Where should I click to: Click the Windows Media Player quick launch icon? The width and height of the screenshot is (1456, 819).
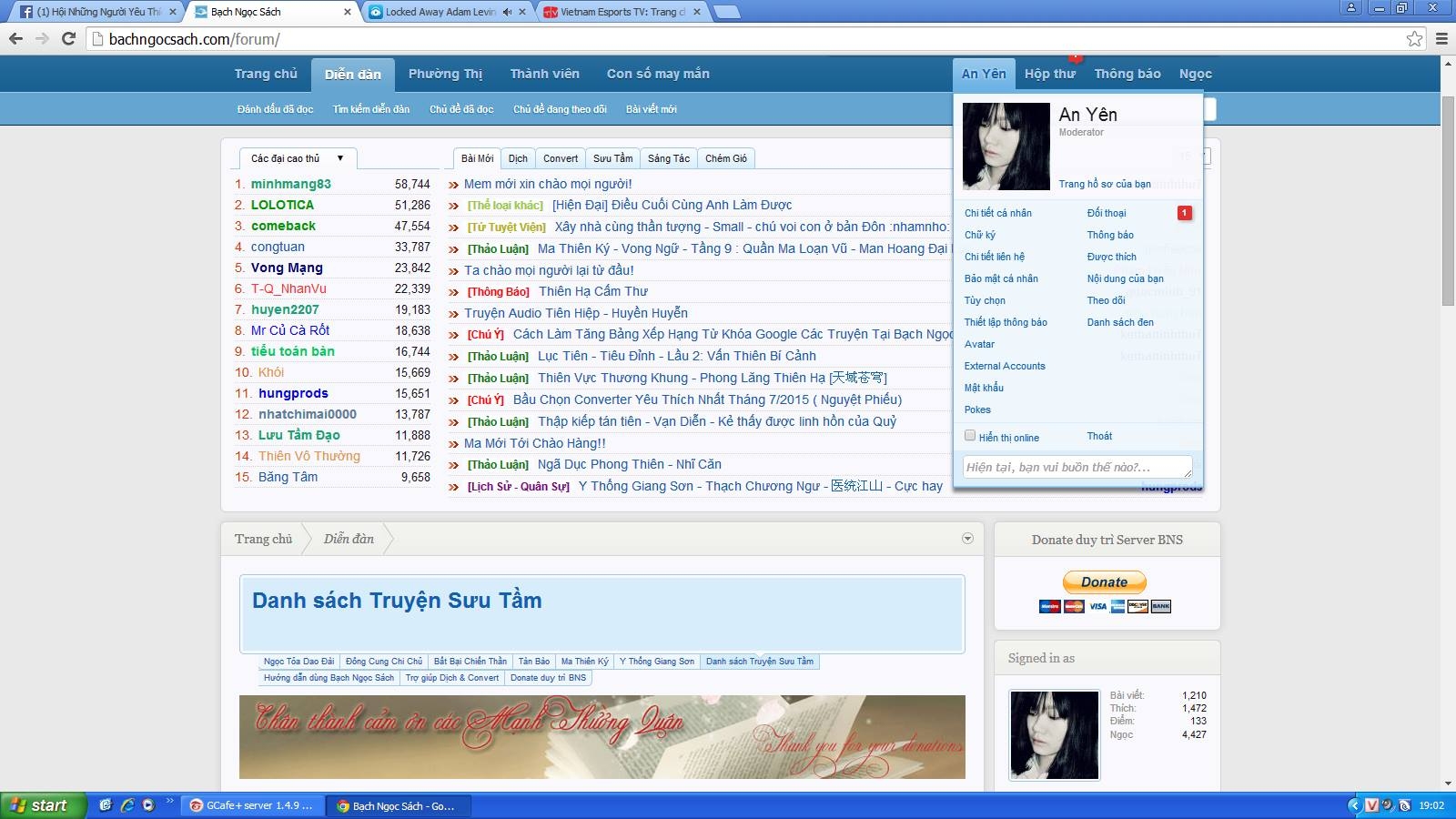click(x=148, y=805)
